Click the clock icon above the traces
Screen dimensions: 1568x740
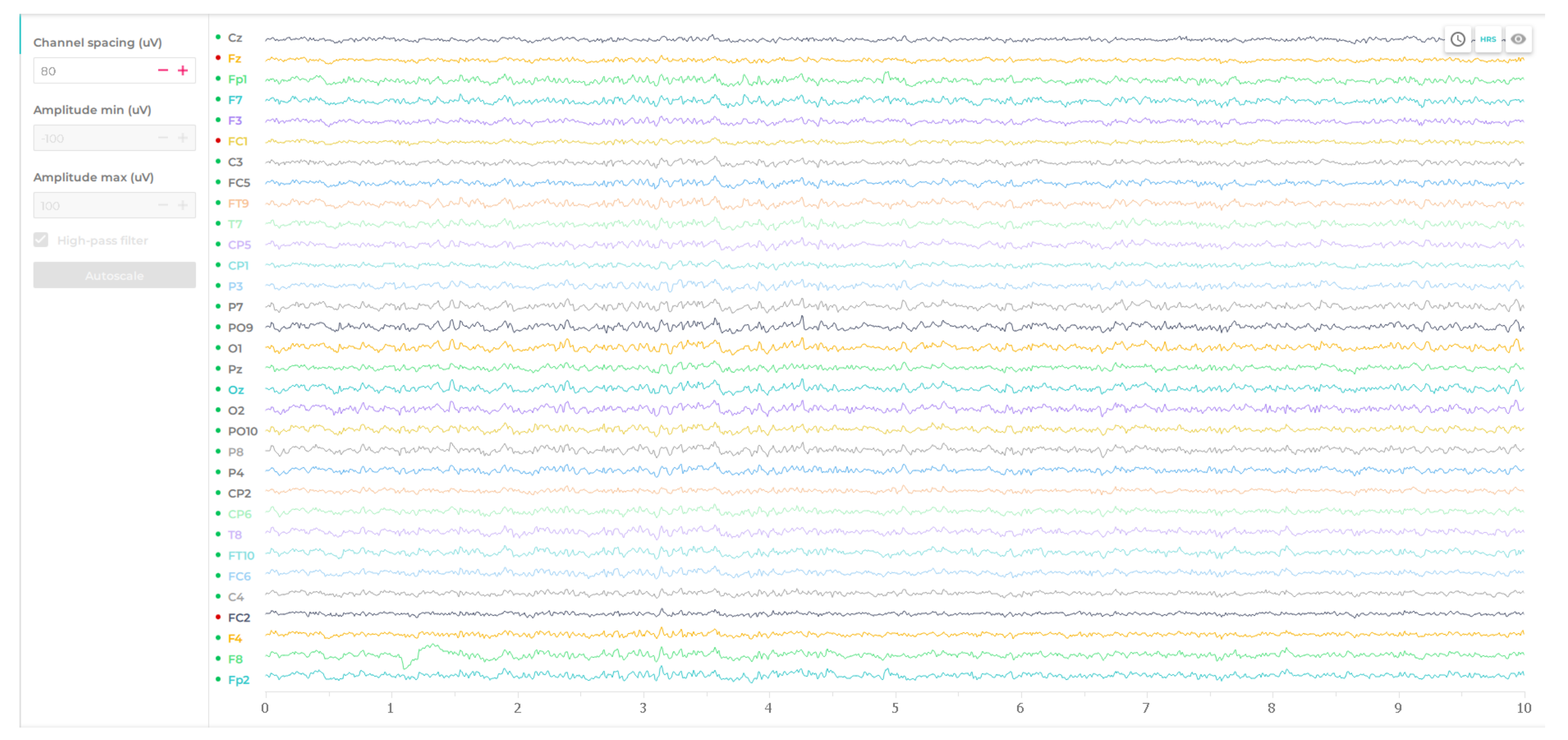(x=1457, y=40)
